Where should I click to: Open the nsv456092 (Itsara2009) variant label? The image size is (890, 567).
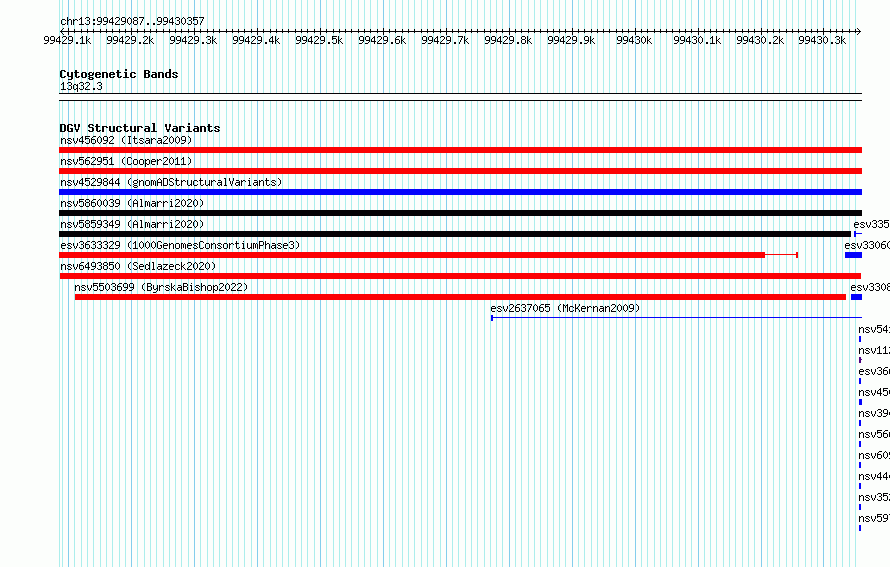point(126,140)
